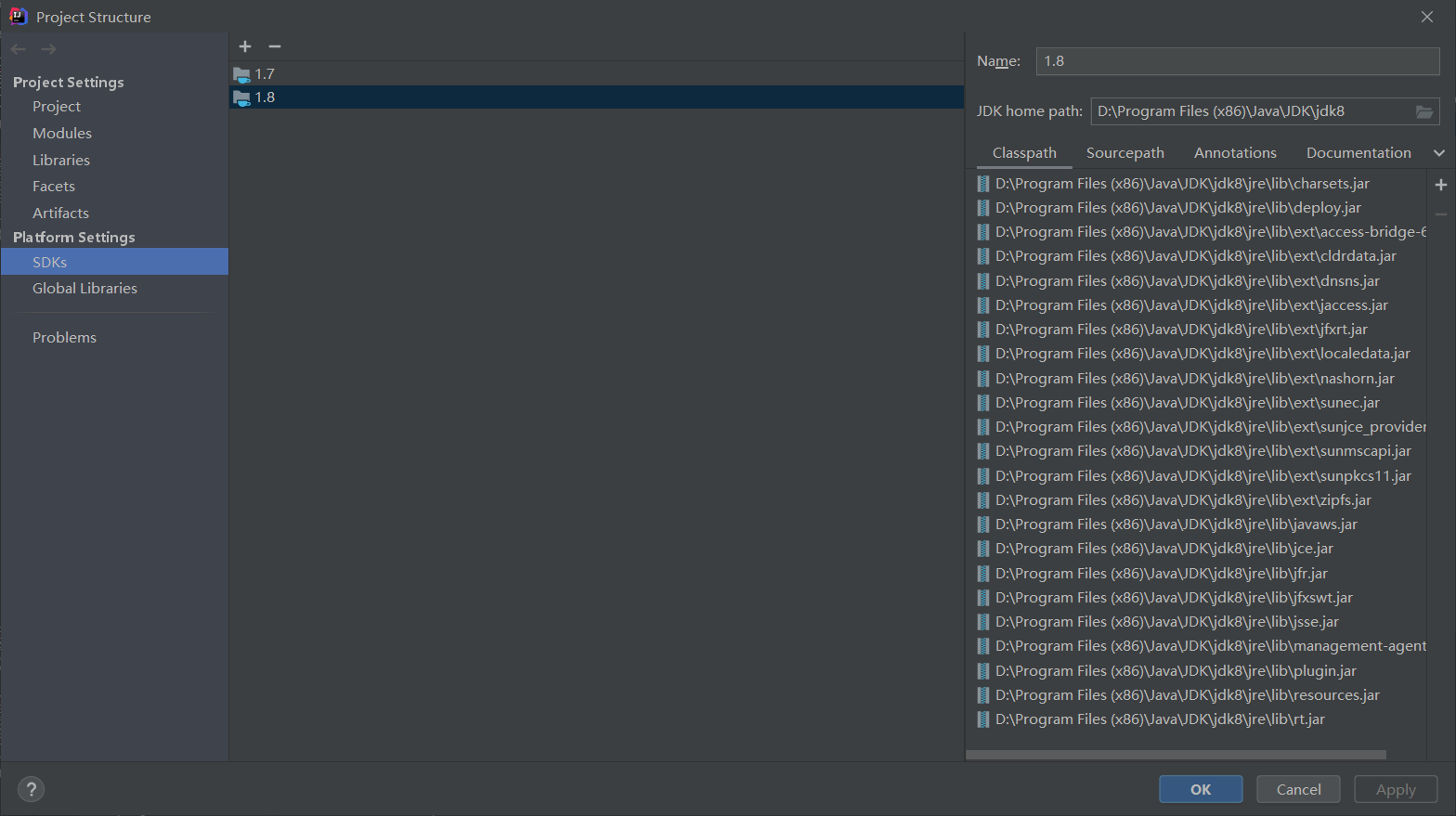The width and height of the screenshot is (1456, 816).
Task: Click the Cancel button
Action: point(1298,789)
